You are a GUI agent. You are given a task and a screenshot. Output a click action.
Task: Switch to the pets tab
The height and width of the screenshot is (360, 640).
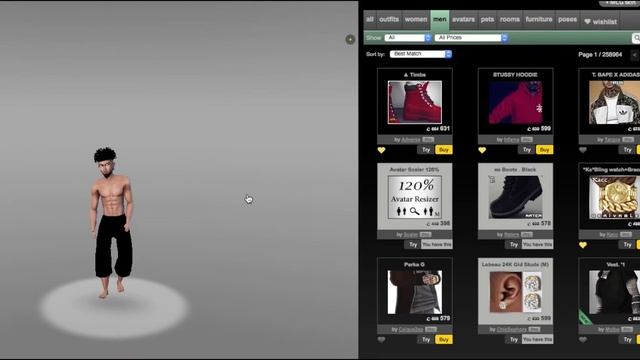[x=487, y=20]
